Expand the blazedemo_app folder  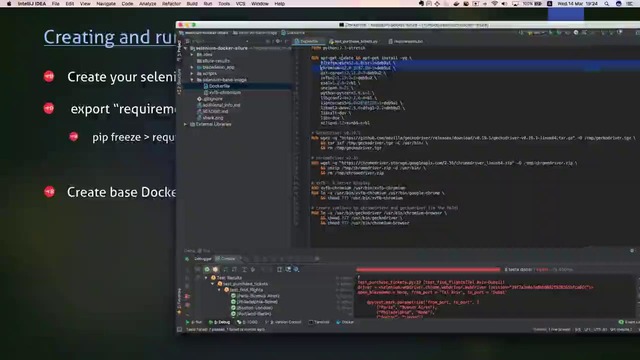[192, 67]
